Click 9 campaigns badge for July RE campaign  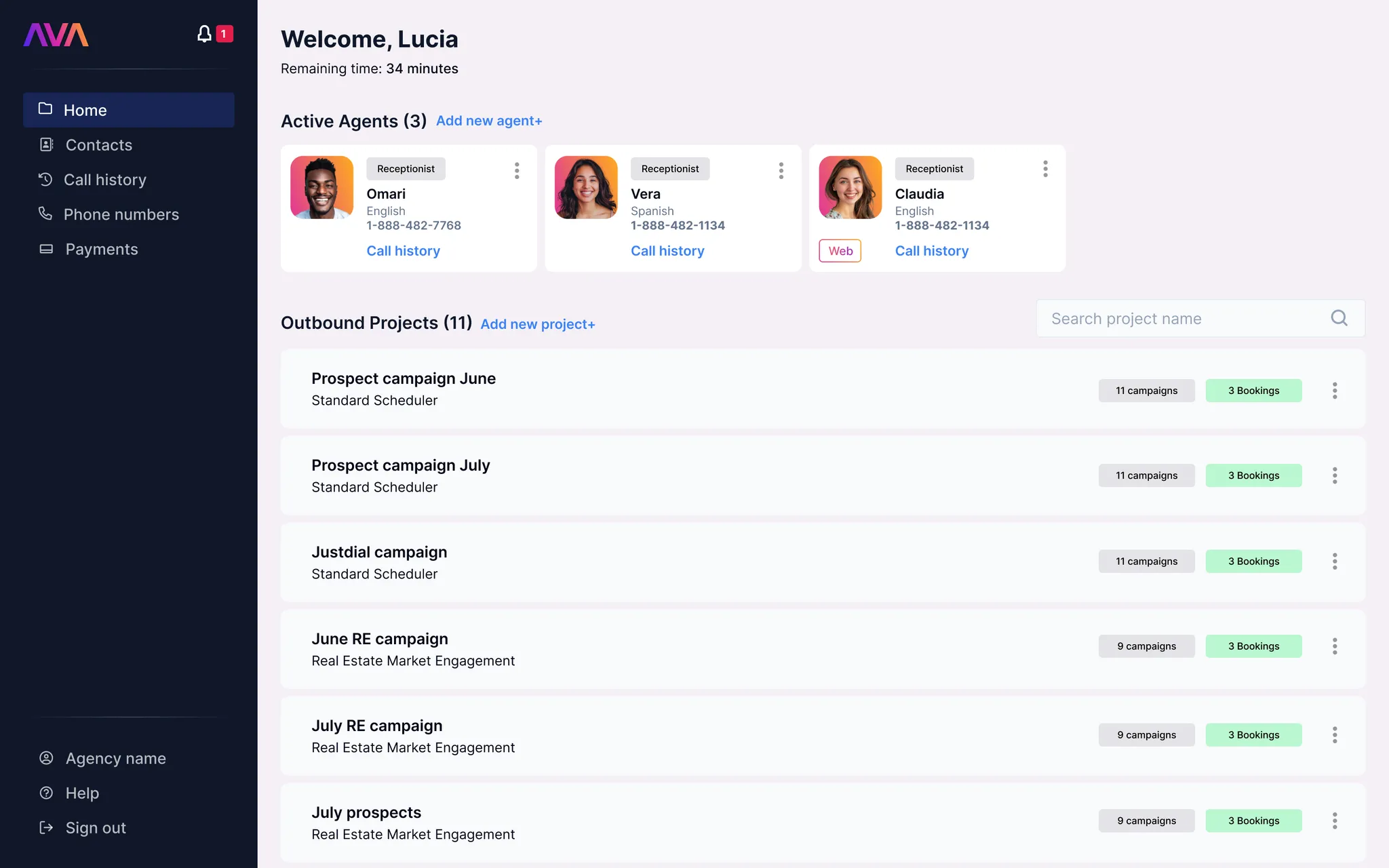(1147, 735)
